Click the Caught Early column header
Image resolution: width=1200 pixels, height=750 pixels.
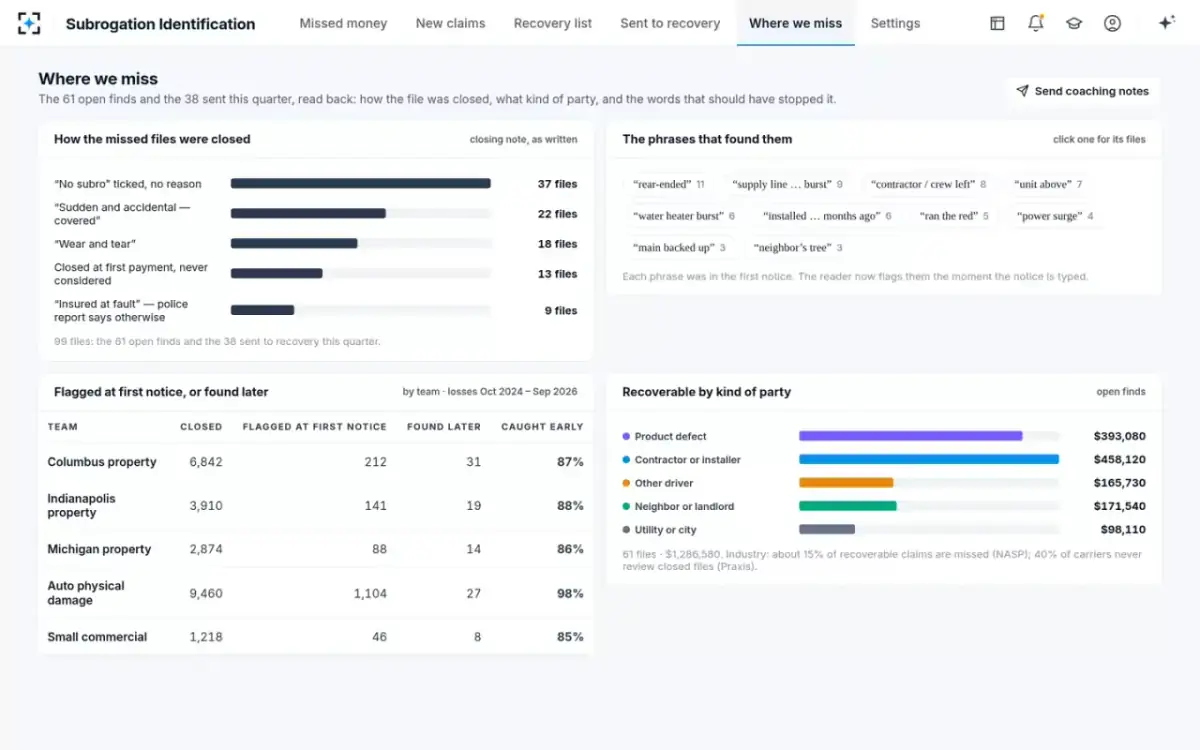pyautogui.click(x=542, y=427)
